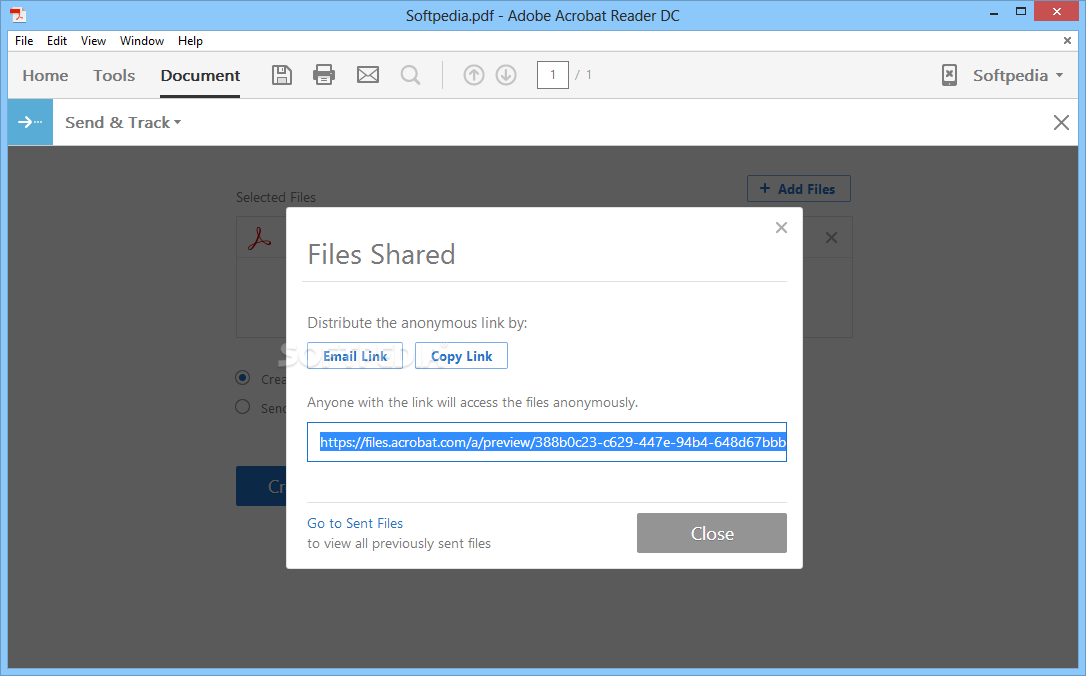
Task: Click the mobile link device icon
Action: (949, 75)
